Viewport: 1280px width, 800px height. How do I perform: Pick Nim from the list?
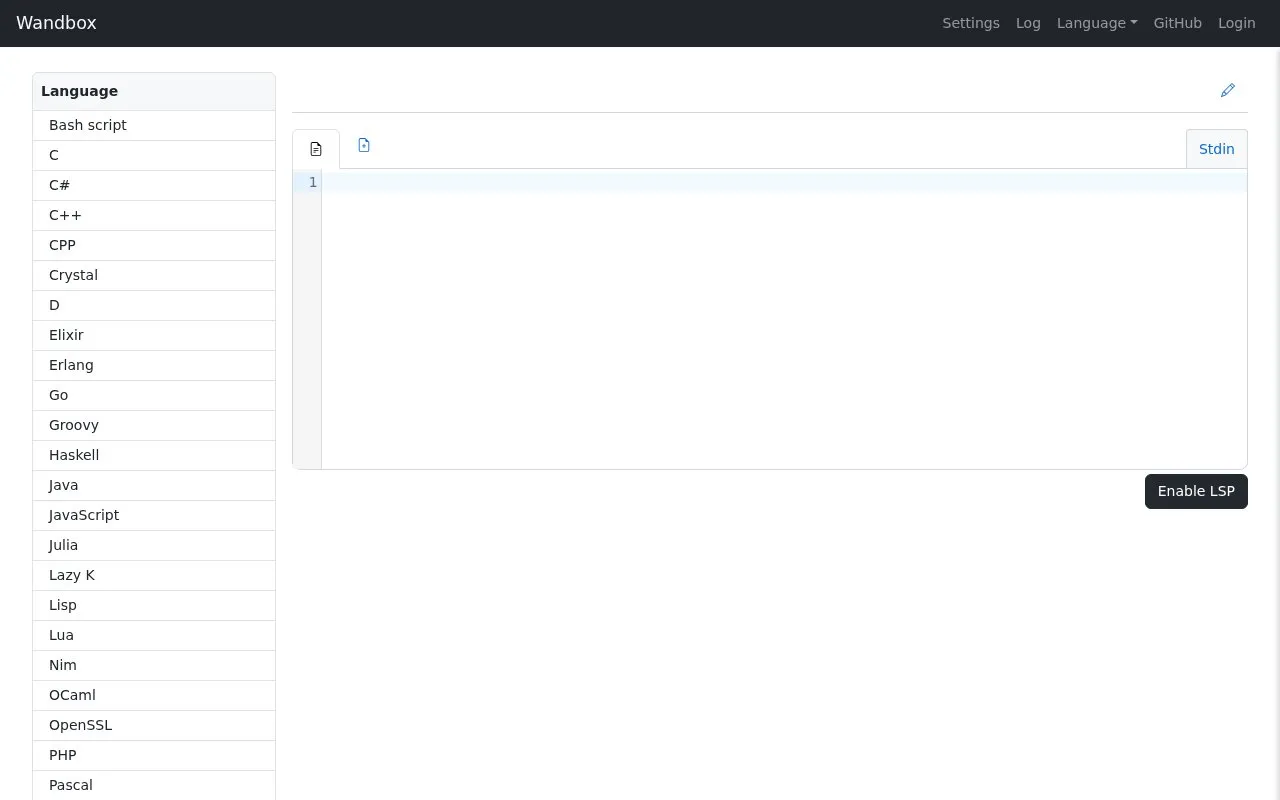tap(154, 665)
